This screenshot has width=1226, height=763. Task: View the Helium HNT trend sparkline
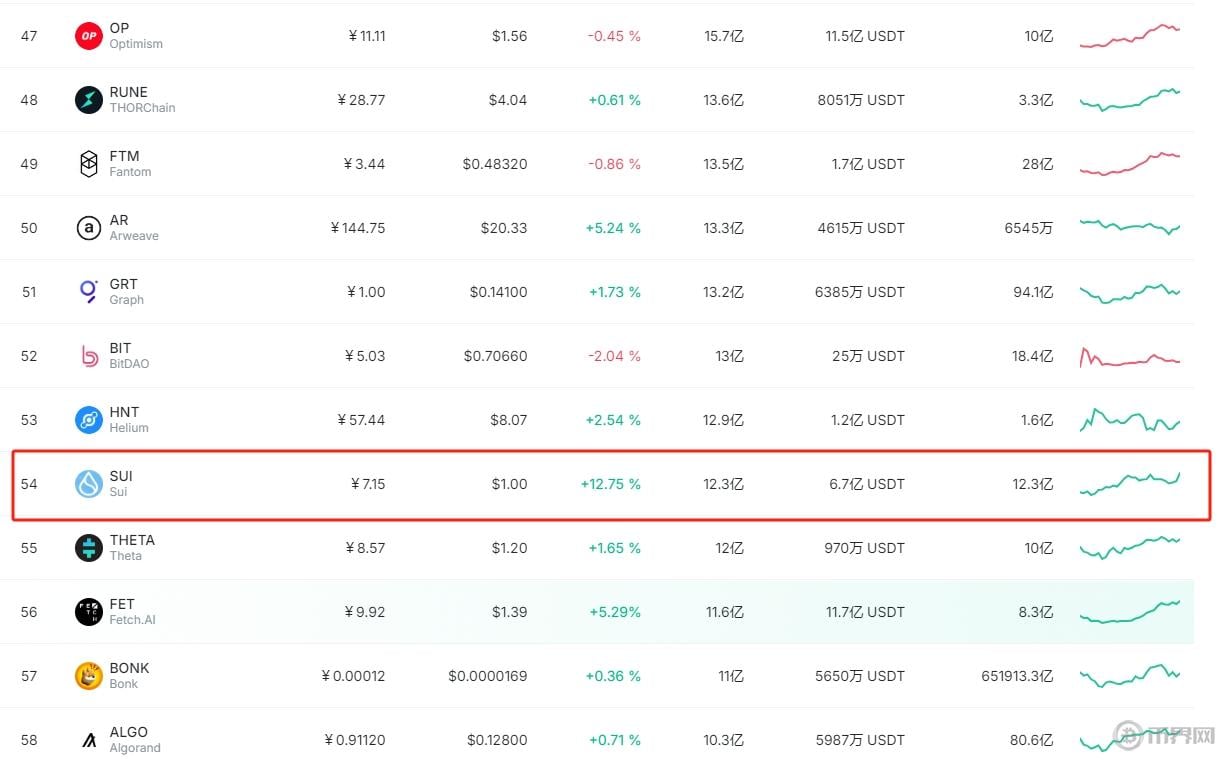pyautogui.click(x=1130, y=420)
